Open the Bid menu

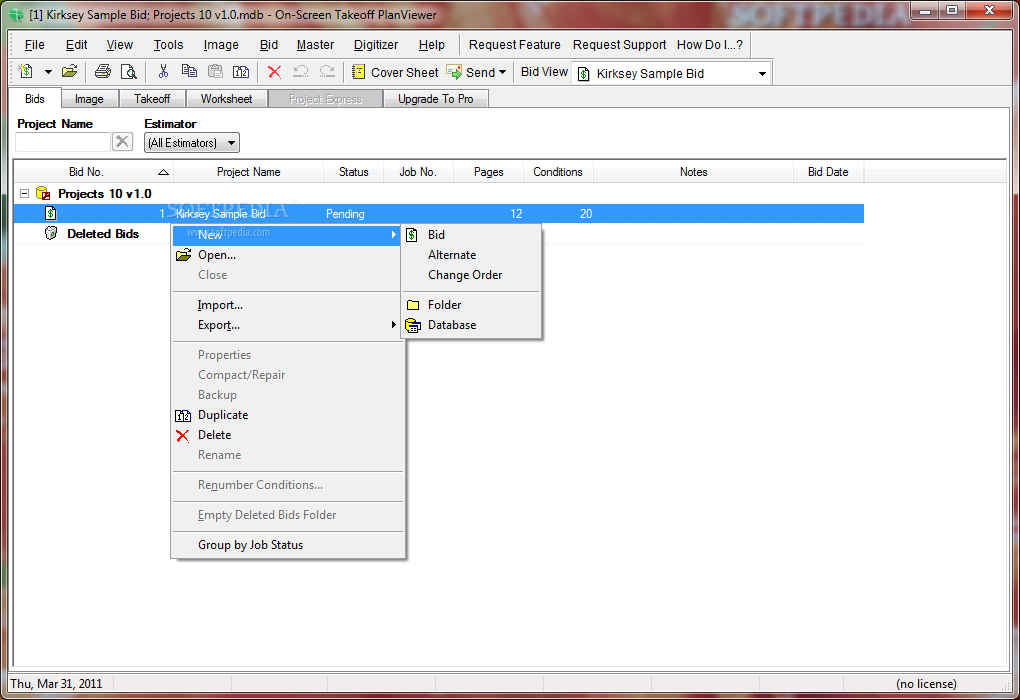point(269,45)
